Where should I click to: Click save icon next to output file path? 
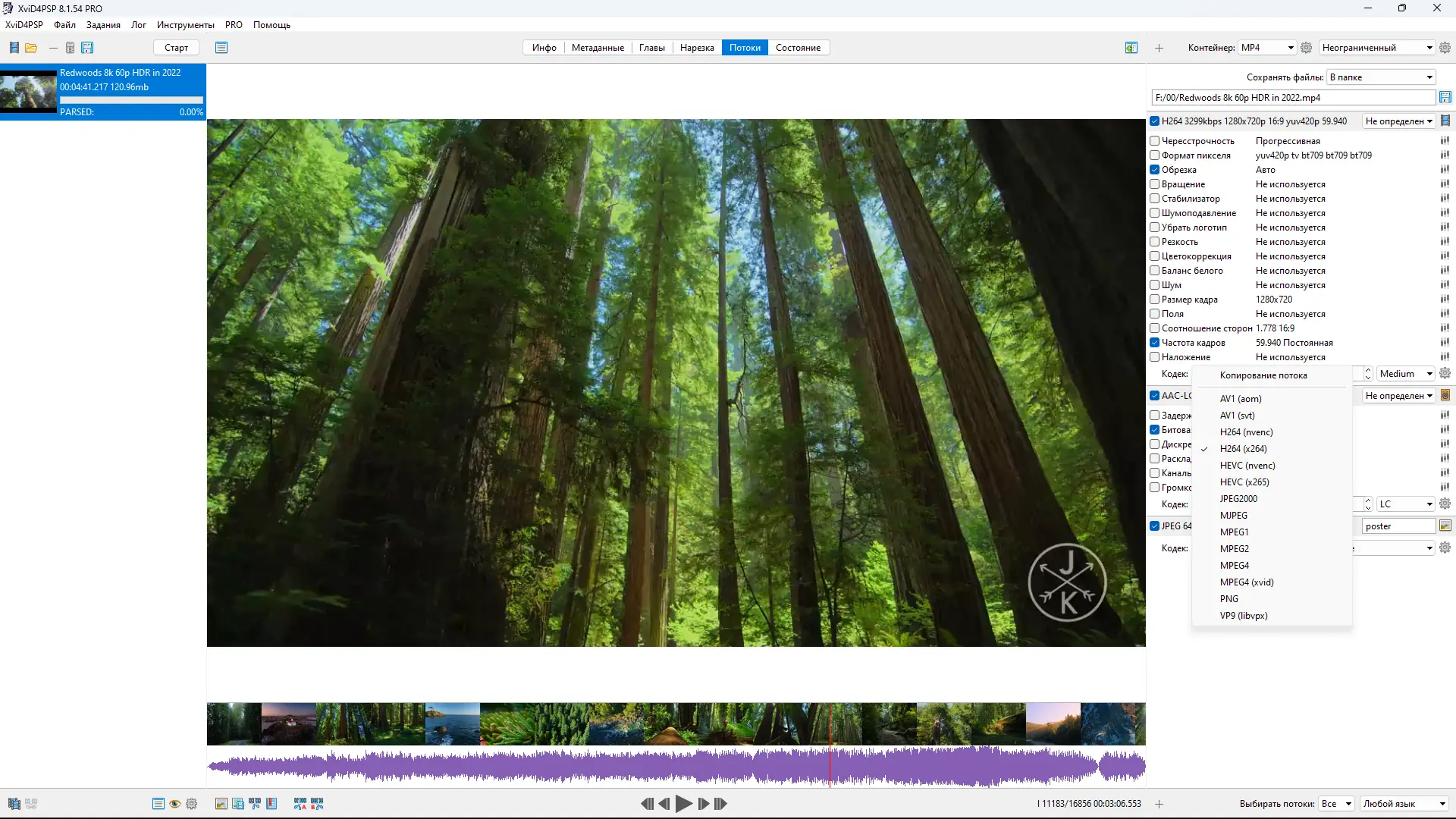(x=1445, y=98)
